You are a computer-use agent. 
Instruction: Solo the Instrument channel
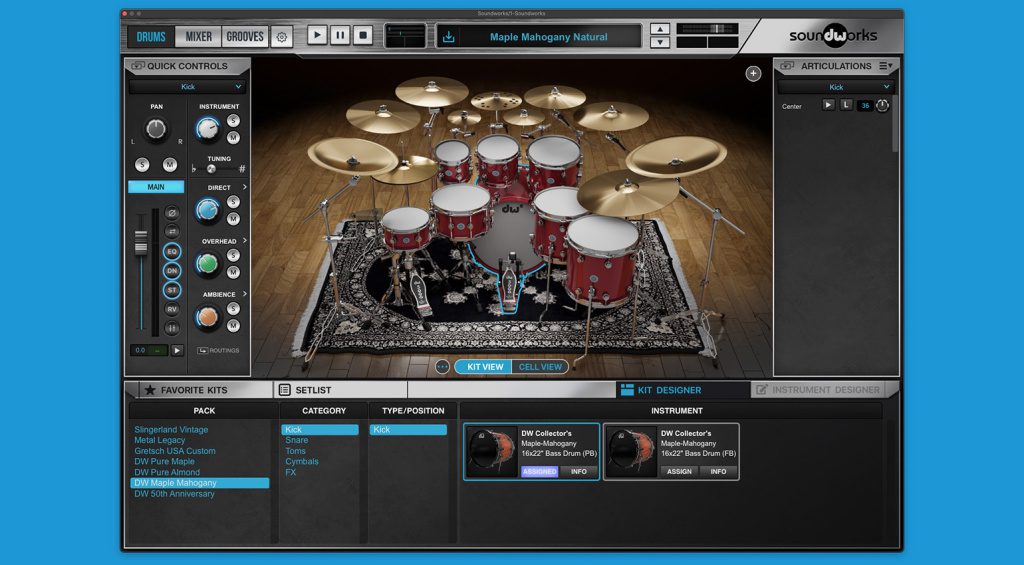coord(233,121)
